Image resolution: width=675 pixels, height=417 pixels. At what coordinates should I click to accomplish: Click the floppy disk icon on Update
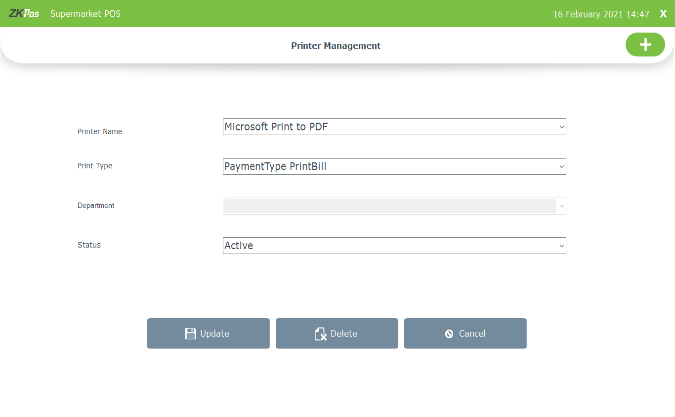(190, 334)
